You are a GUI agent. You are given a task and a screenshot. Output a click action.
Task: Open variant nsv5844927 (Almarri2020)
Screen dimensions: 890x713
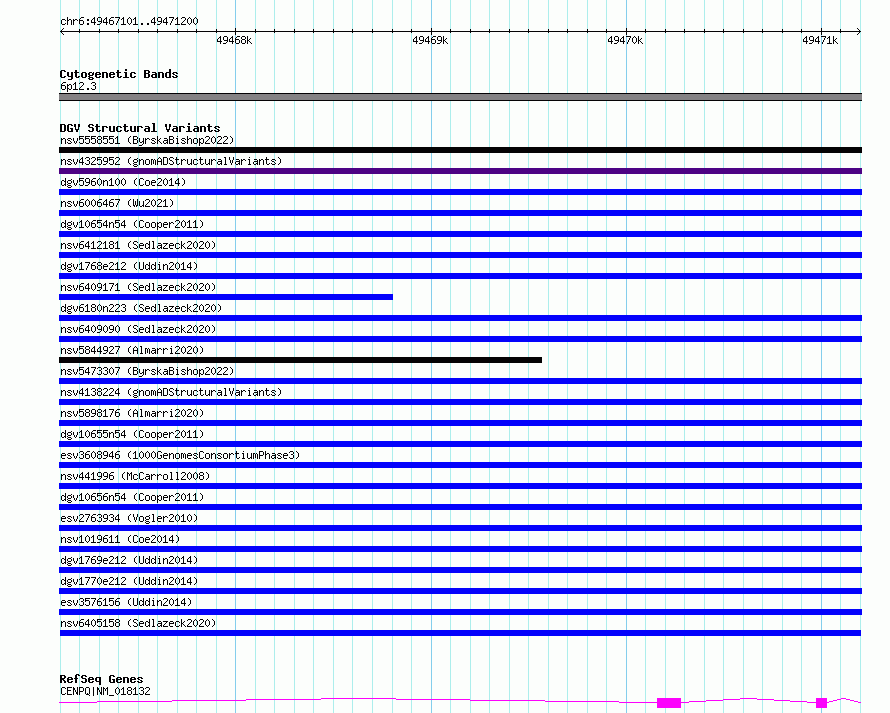(132, 350)
